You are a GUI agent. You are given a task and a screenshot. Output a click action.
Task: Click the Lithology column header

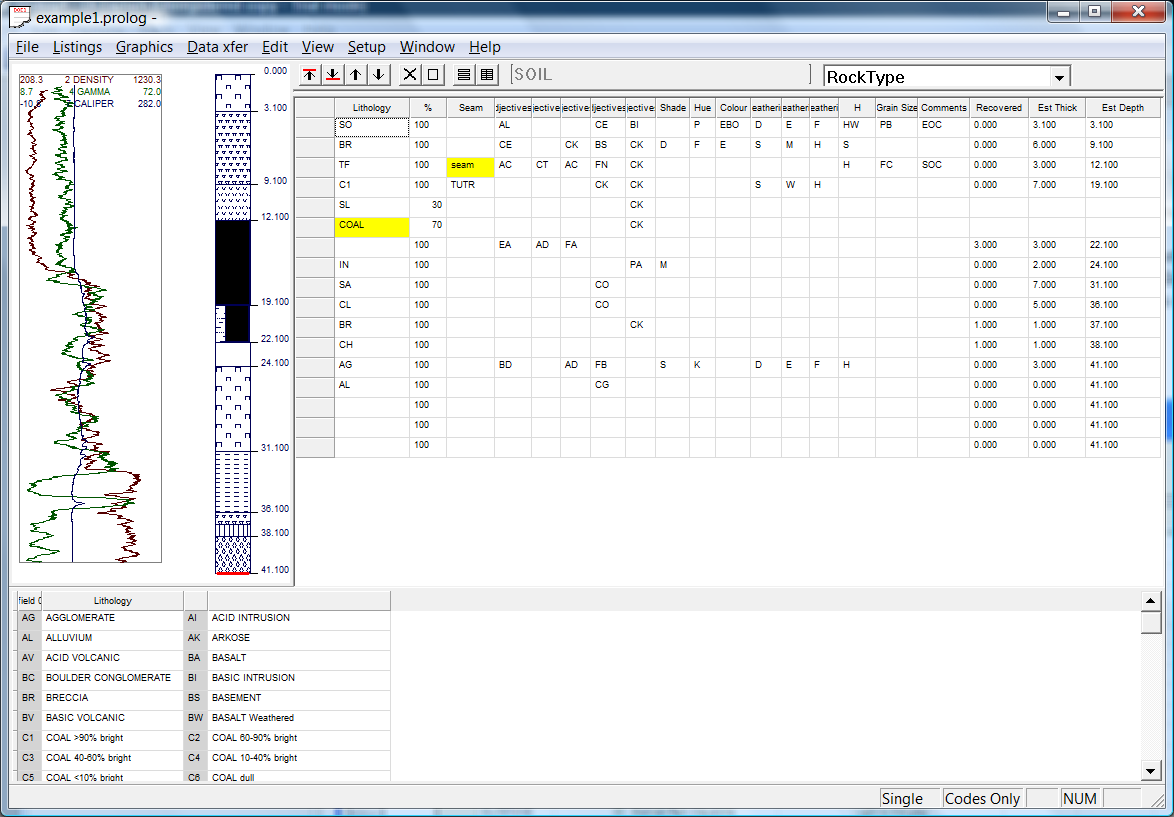[x=372, y=108]
